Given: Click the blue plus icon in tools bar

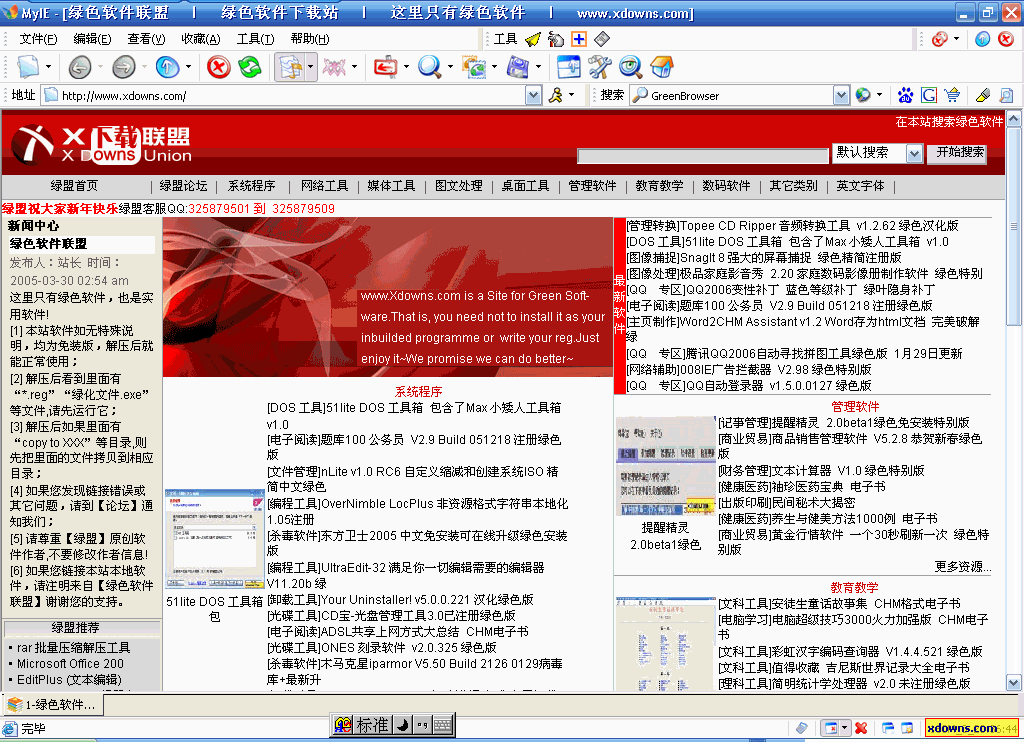Looking at the screenshot, I should [579, 39].
